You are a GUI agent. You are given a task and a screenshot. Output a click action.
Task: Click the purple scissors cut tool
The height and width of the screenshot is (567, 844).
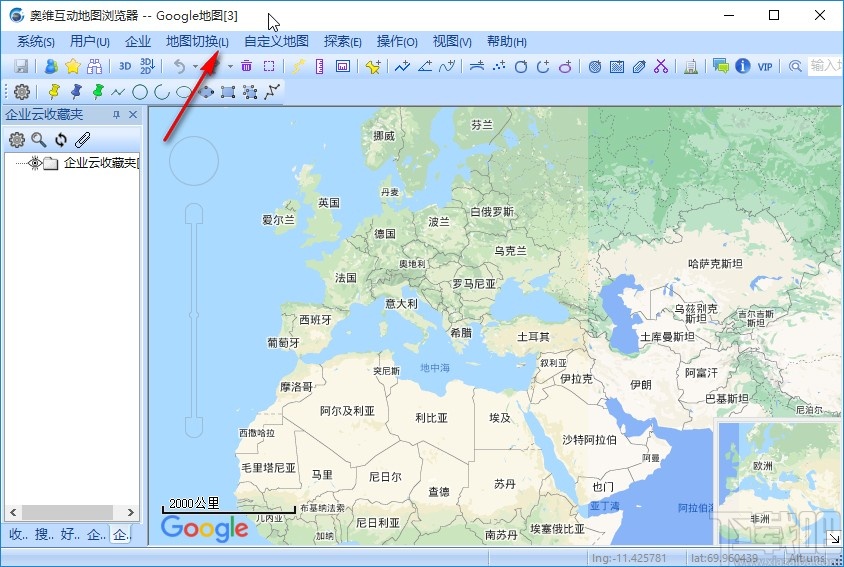[661, 66]
